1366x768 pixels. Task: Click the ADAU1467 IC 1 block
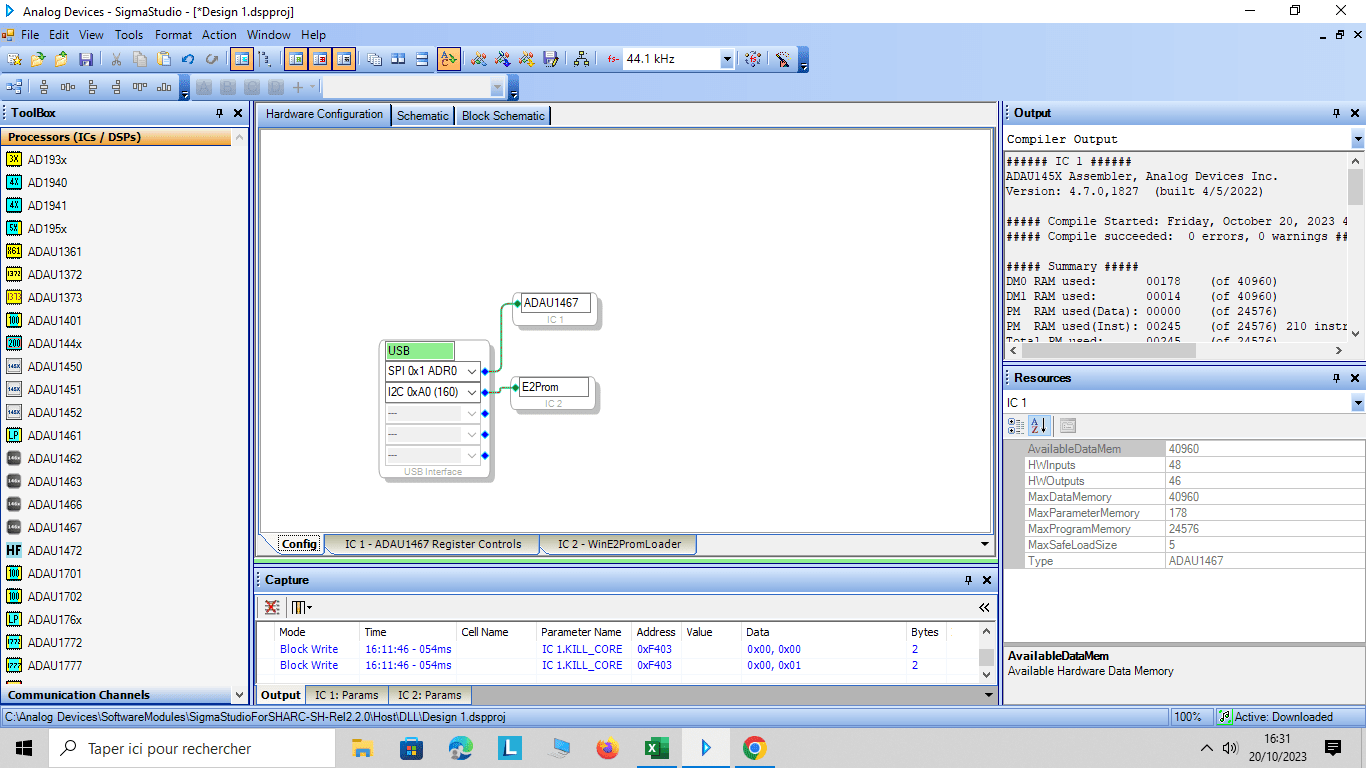click(556, 309)
